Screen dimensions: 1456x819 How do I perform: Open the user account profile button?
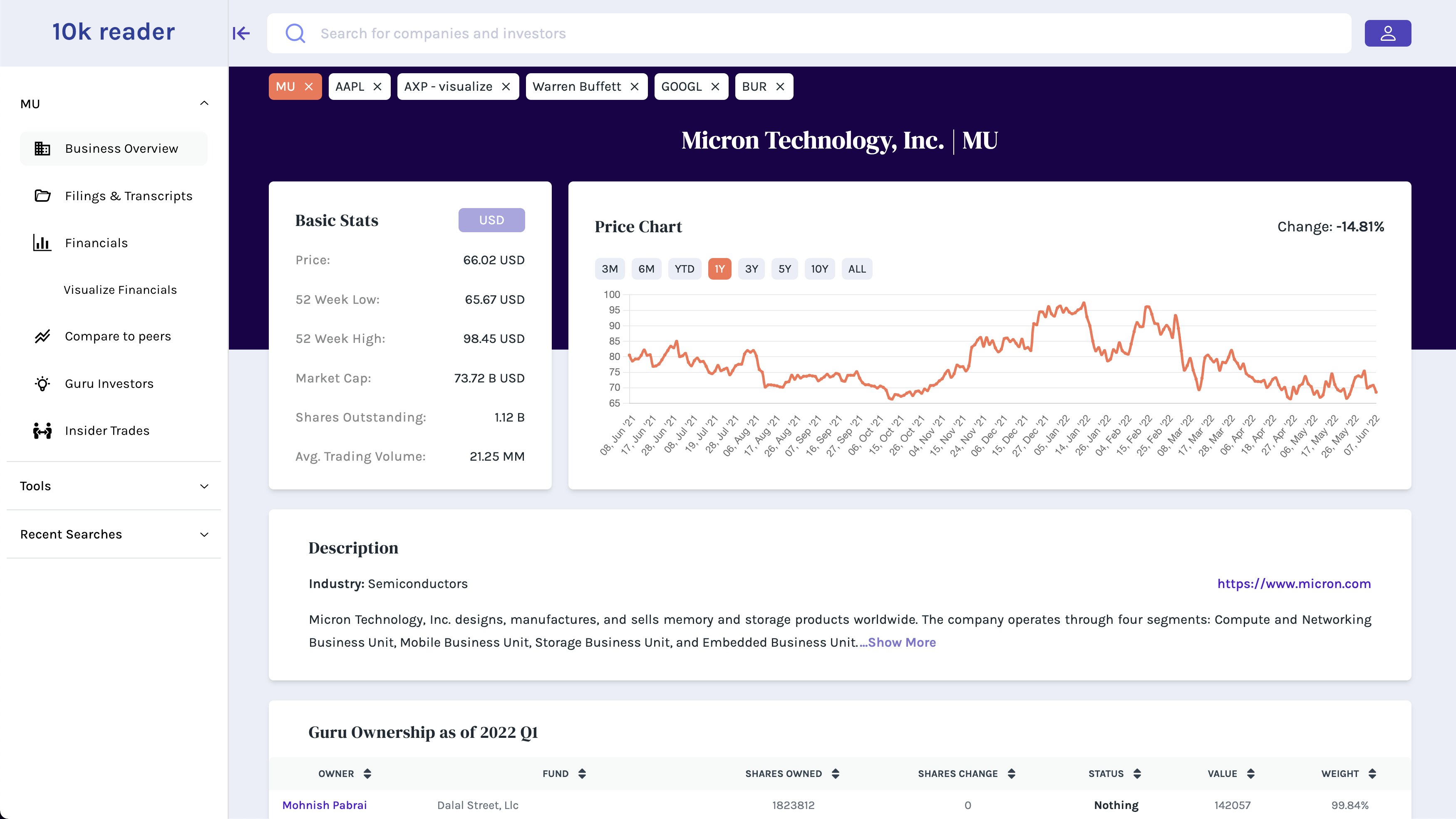tap(1388, 33)
